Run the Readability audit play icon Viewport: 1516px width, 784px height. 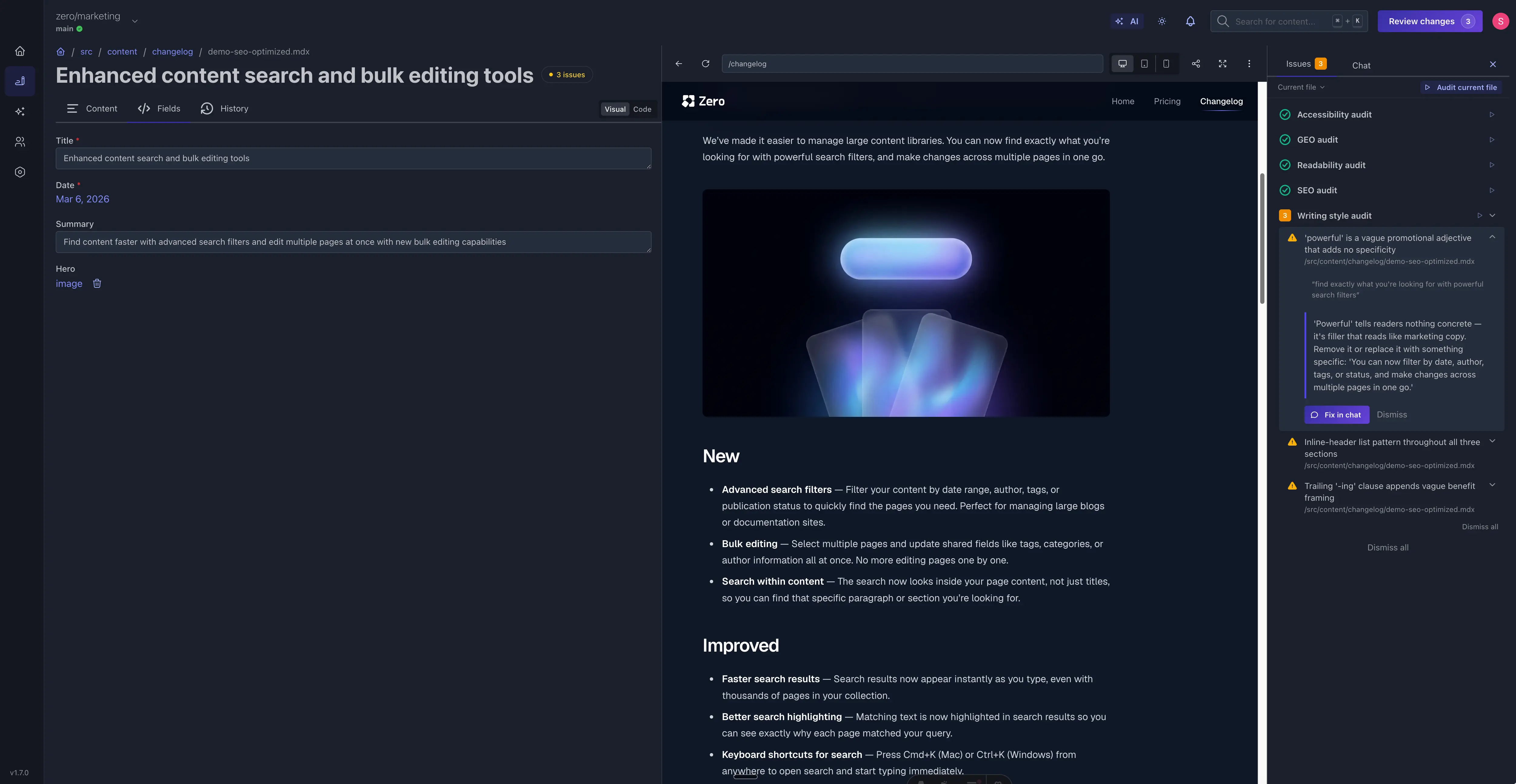point(1492,165)
